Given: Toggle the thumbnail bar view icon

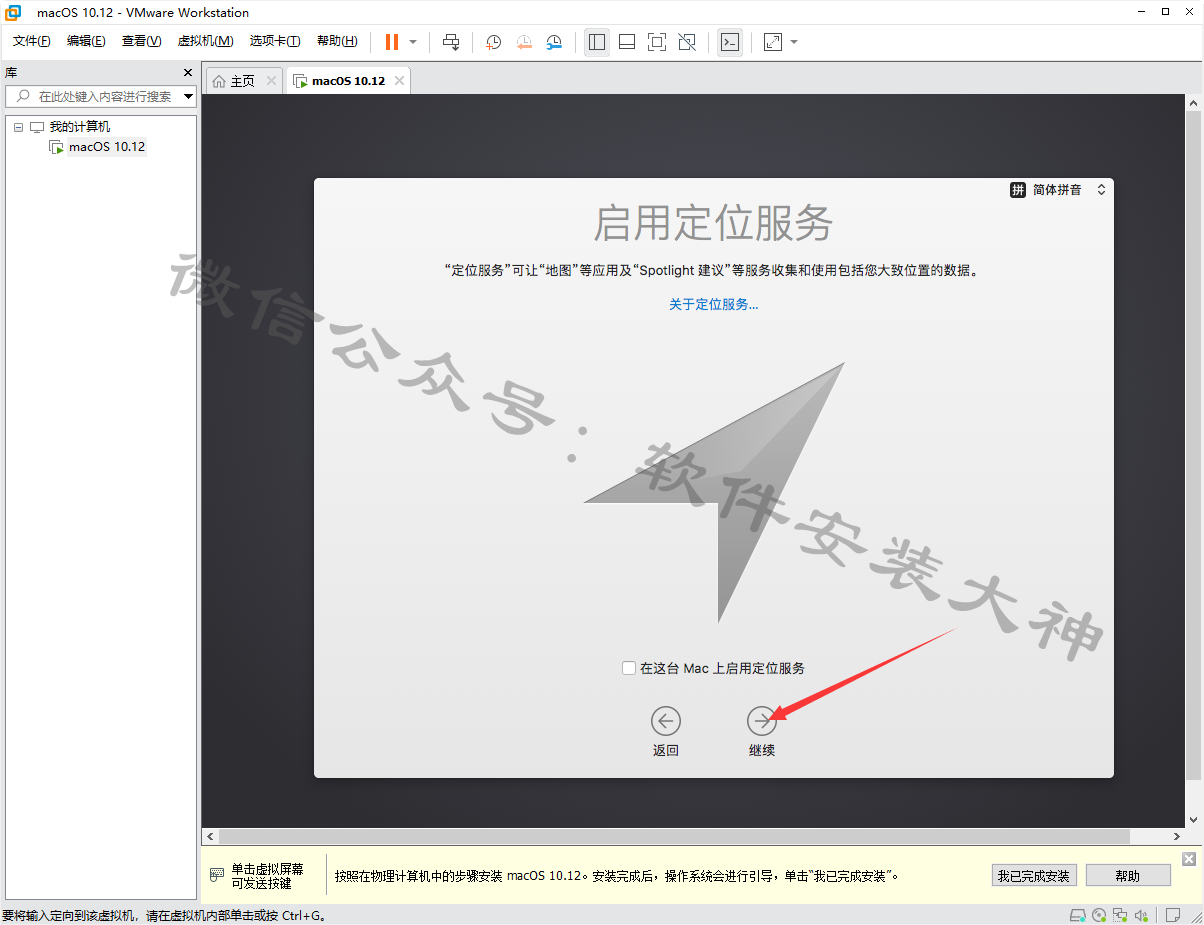Looking at the screenshot, I should click(x=627, y=42).
